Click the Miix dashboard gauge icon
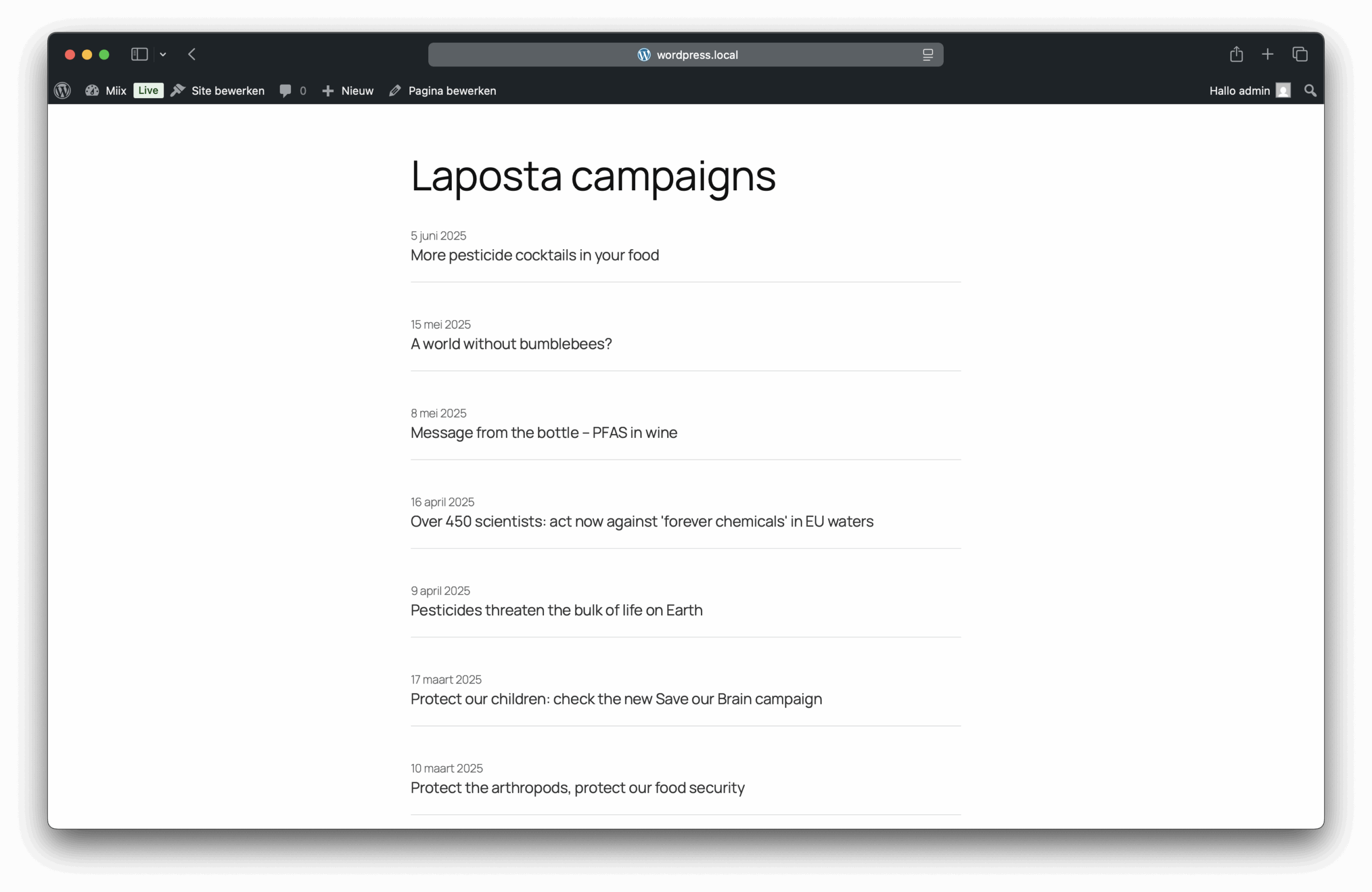 [x=92, y=91]
